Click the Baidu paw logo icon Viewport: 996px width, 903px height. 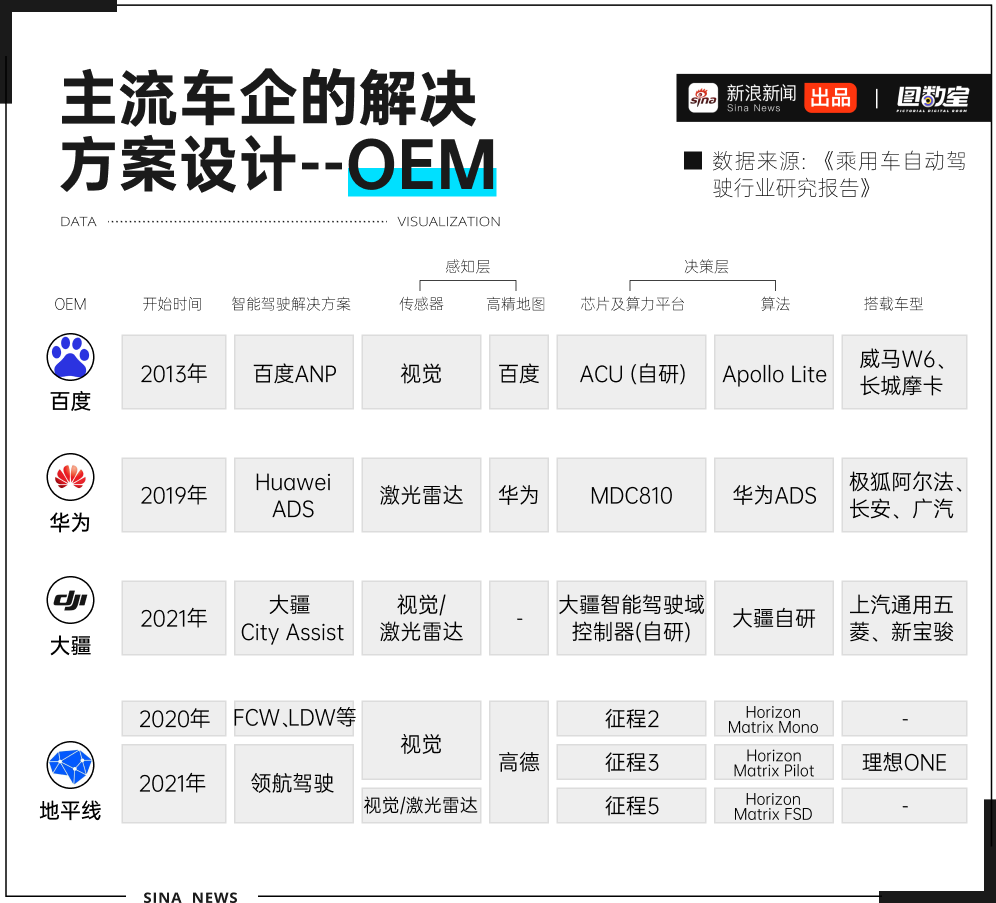pyautogui.click(x=71, y=357)
